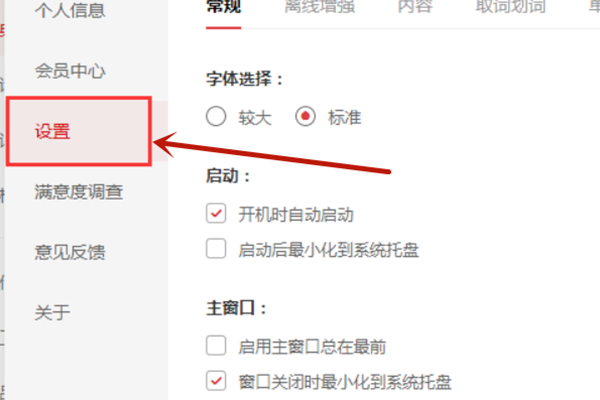Screen dimensions: 600x400
Task: Open the 满意度调查 survey entry
Action: [79, 192]
